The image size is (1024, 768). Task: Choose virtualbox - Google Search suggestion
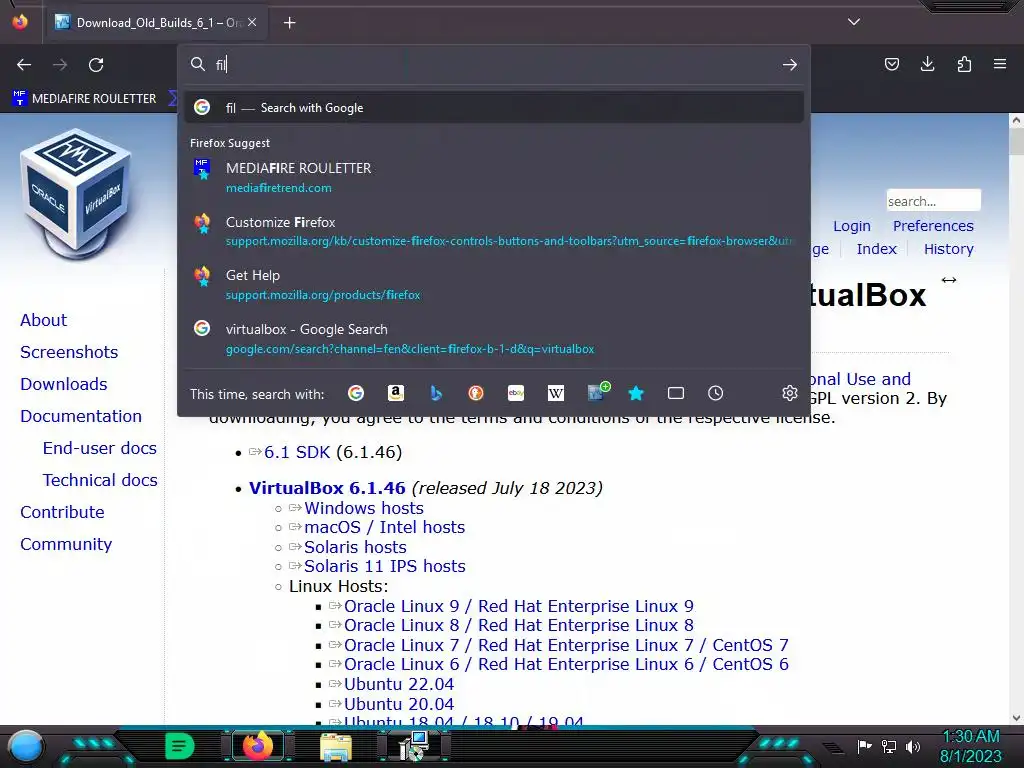tap(494, 338)
